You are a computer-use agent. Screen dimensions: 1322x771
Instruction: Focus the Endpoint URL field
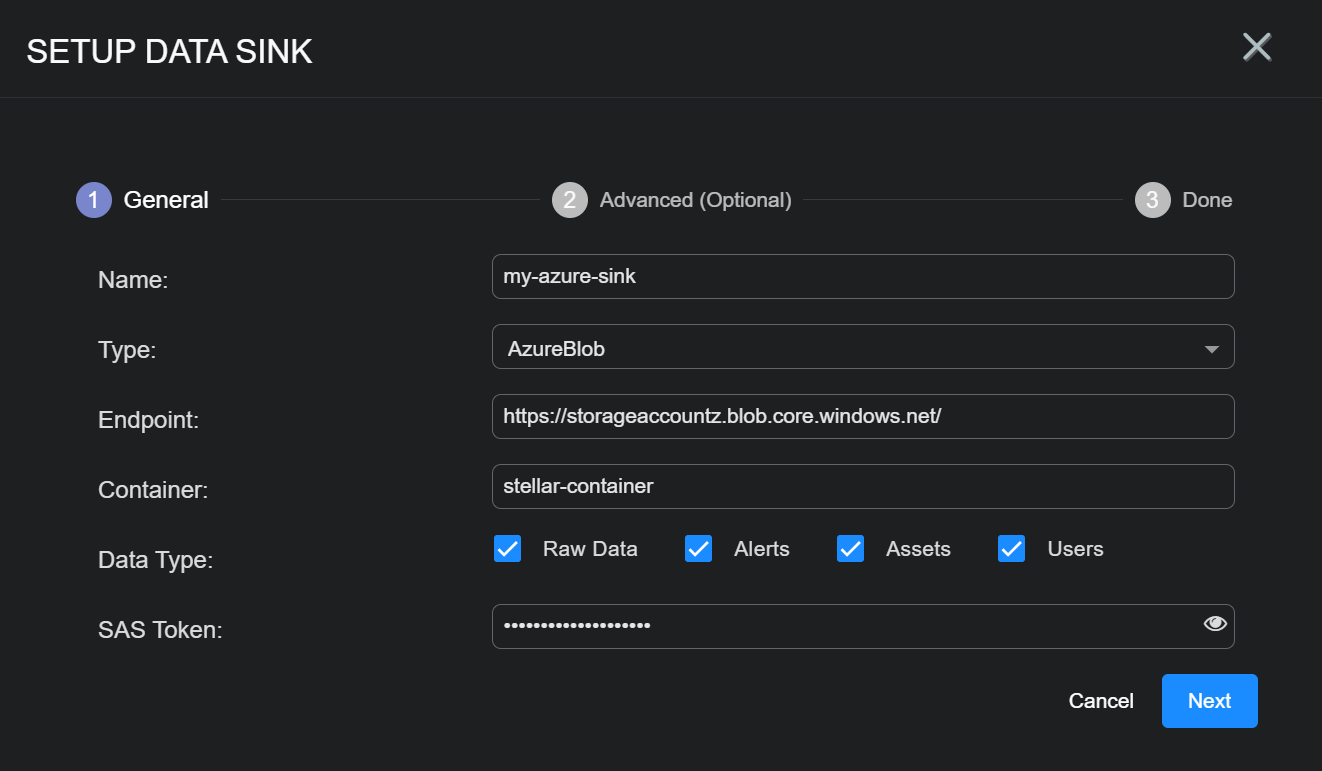(862, 417)
